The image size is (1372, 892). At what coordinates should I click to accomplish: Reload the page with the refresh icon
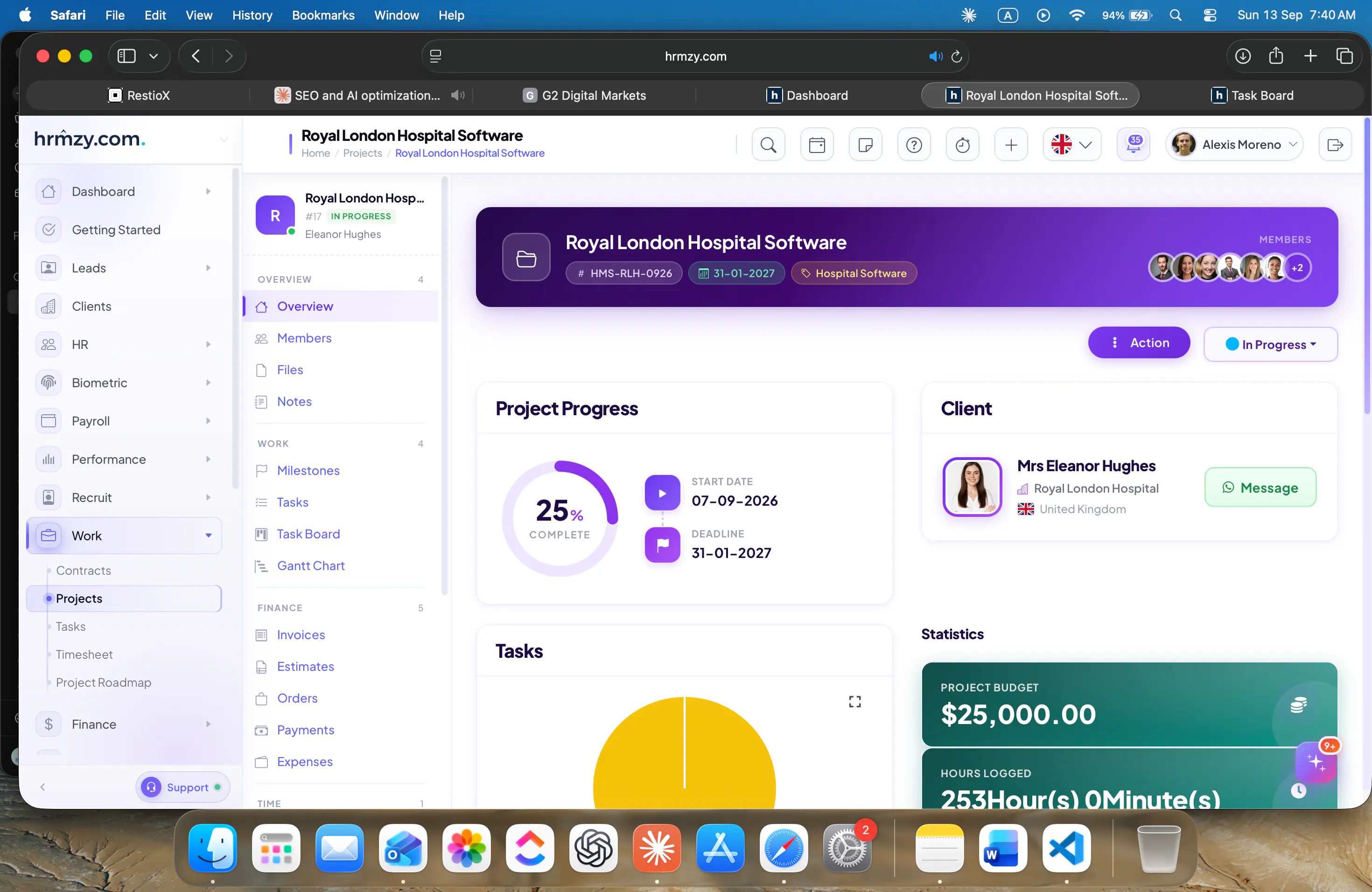coord(956,56)
